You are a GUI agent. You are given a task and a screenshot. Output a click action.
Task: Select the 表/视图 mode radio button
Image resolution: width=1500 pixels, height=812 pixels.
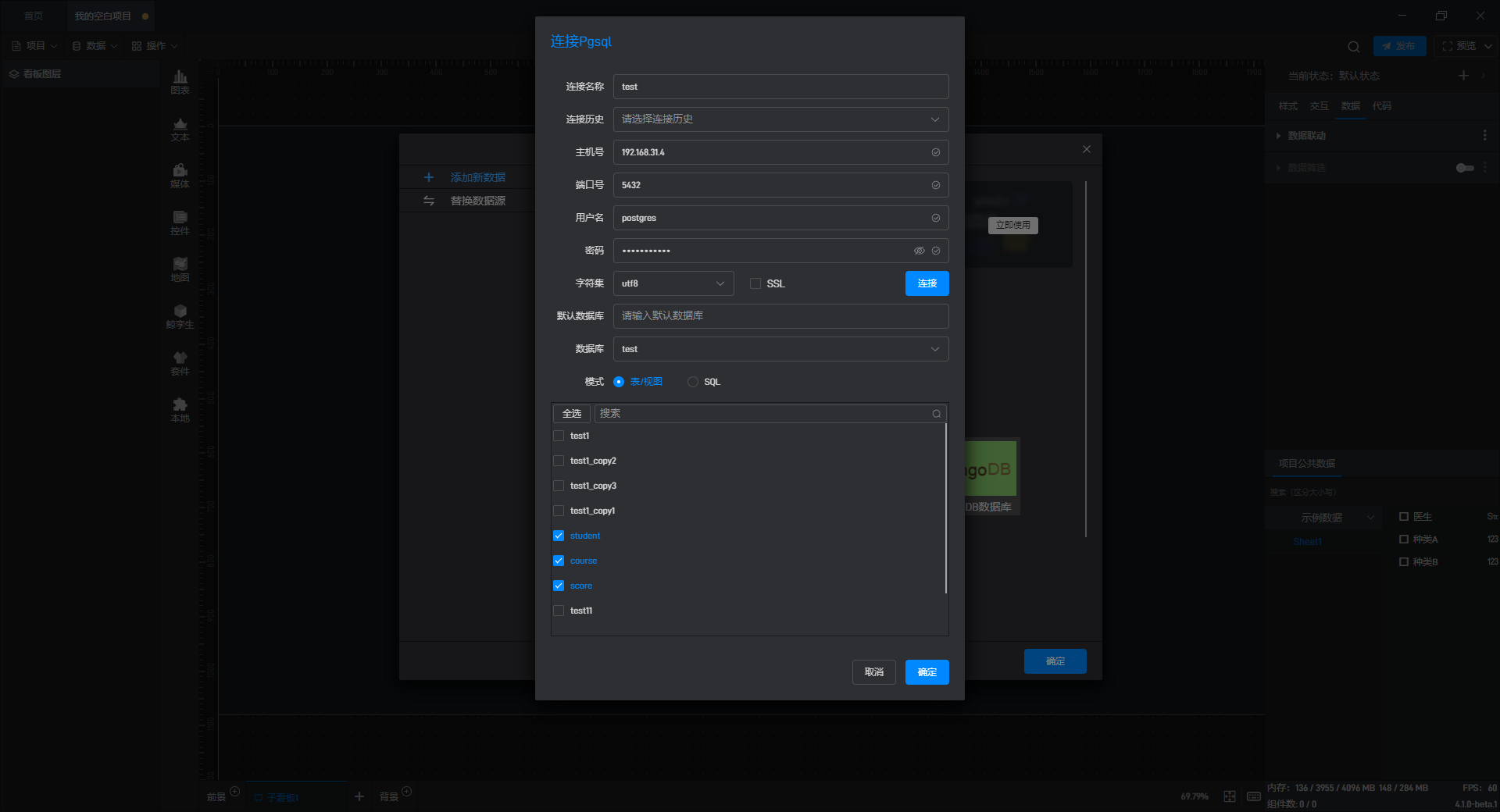click(619, 382)
